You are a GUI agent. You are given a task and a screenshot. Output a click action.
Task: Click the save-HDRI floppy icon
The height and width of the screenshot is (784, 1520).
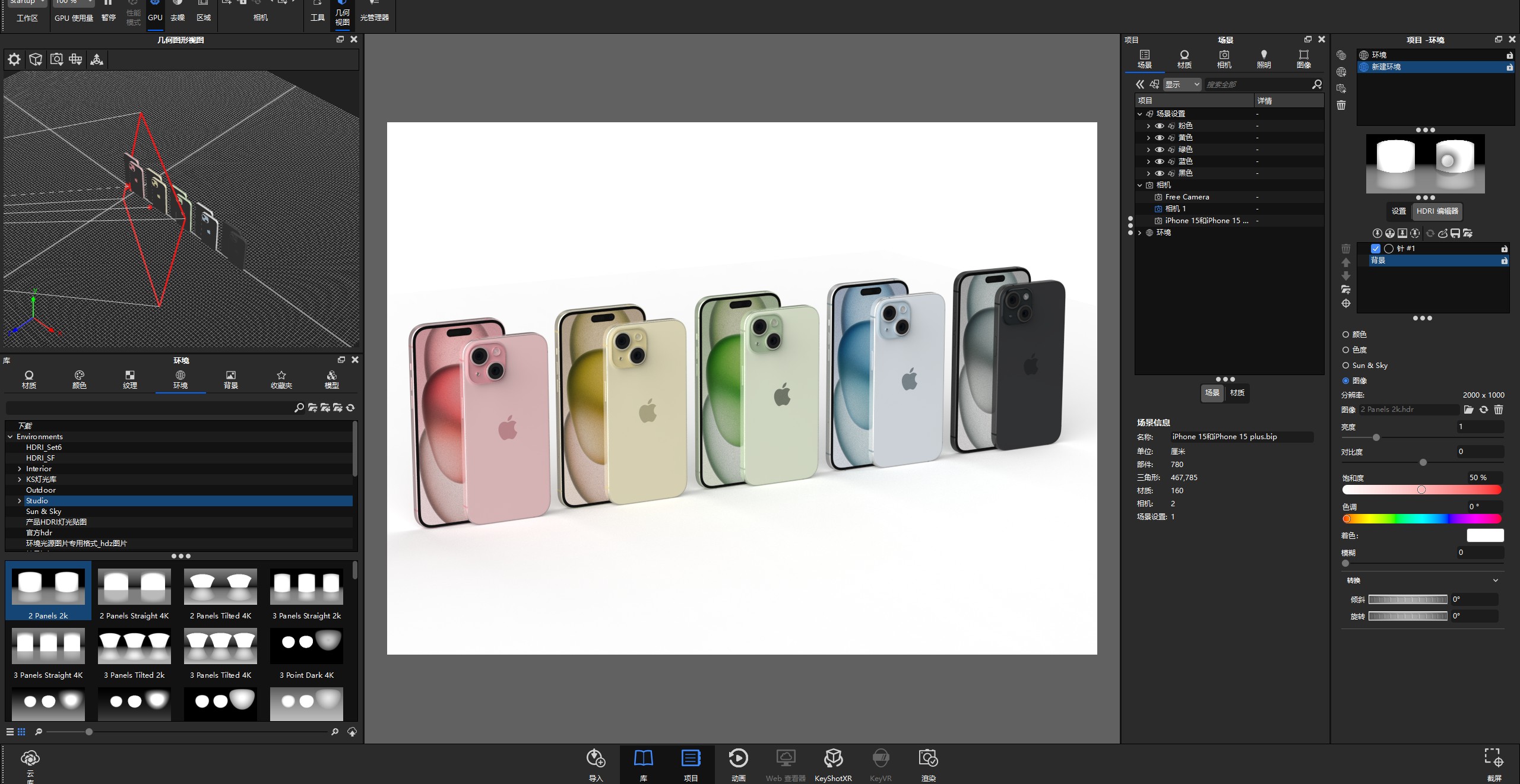1455,233
